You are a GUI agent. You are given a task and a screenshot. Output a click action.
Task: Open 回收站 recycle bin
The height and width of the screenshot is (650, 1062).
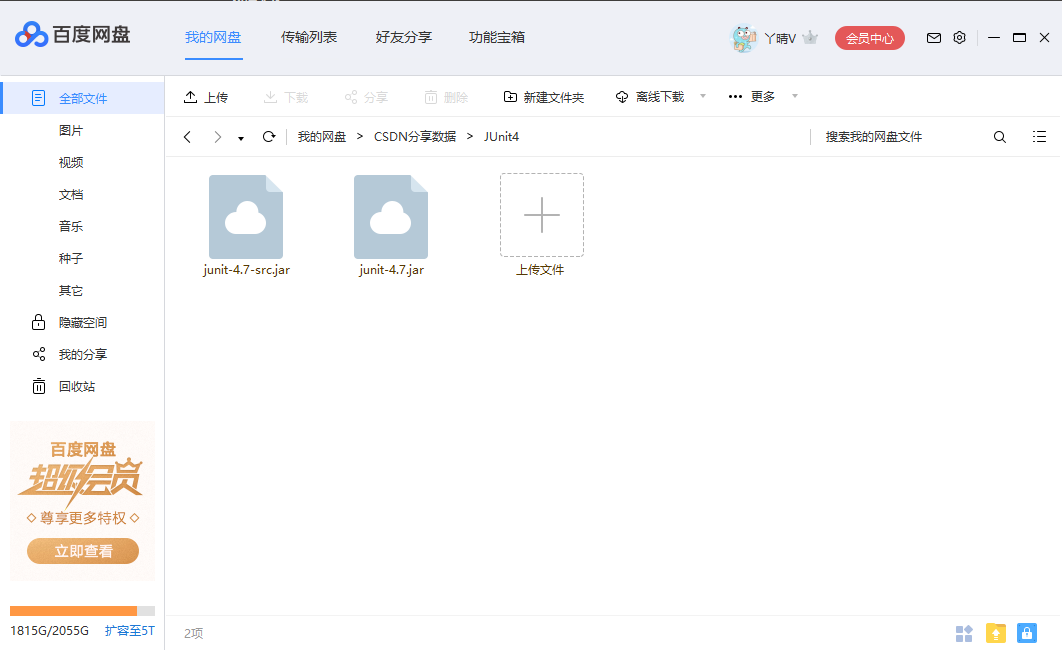[x=64, y=387]
